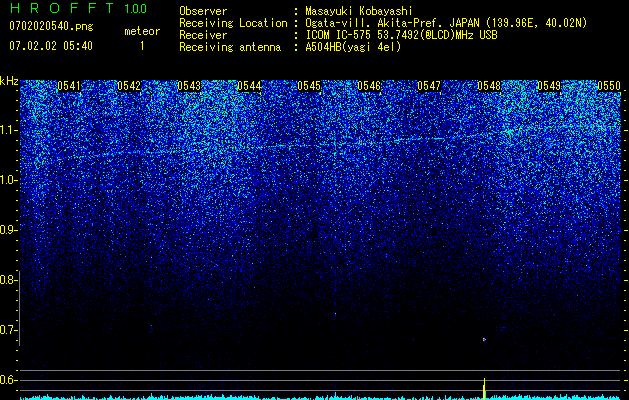This screenshot has height=400, width=629.
Task: Select the Ogata-vill. Akita-Pref. JAPAN location text
Action: 446,23
